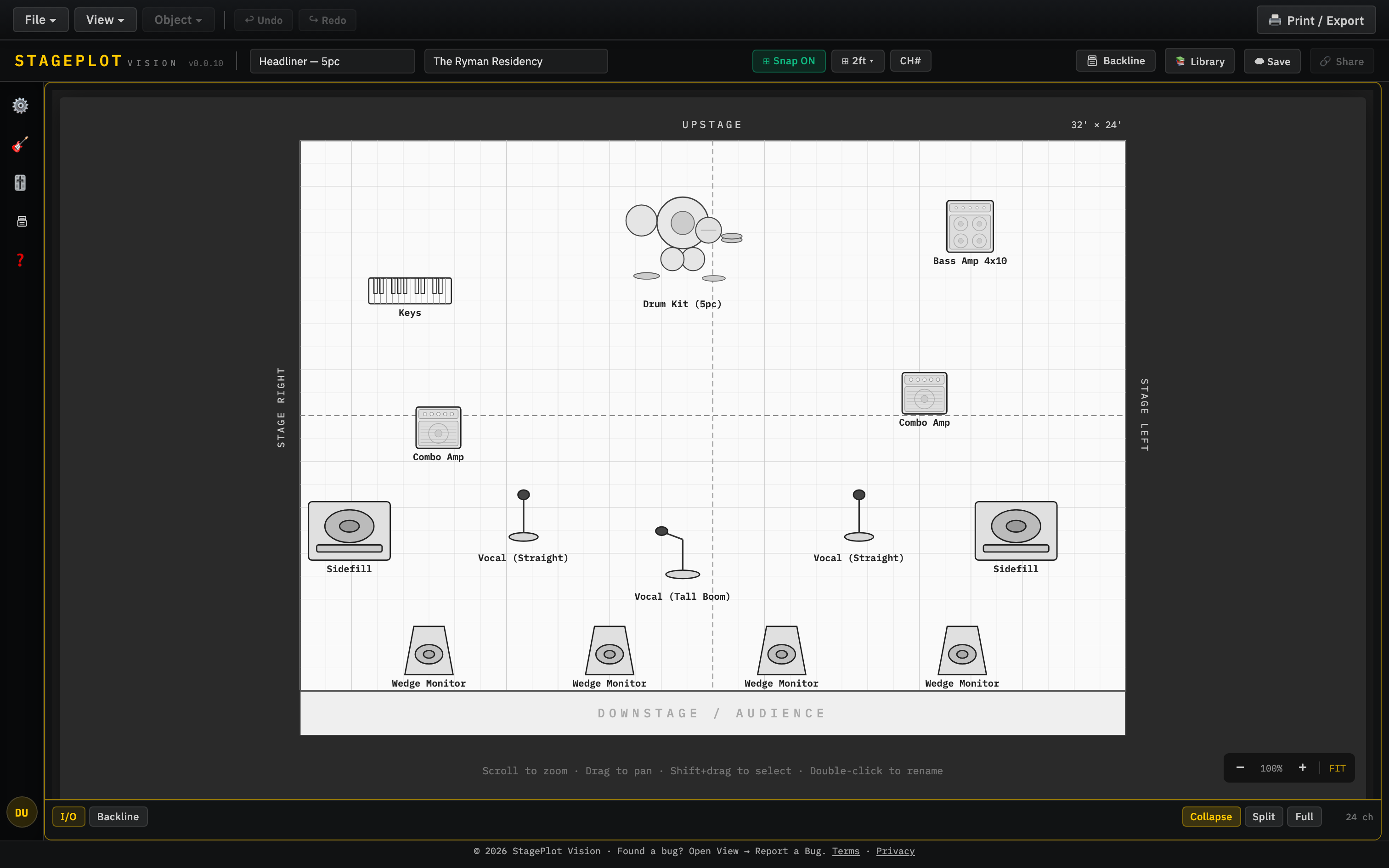Switch to the bottom Backline tab
The width and height of the screenshot is (1389, 868).
click(x=118, y=817)
